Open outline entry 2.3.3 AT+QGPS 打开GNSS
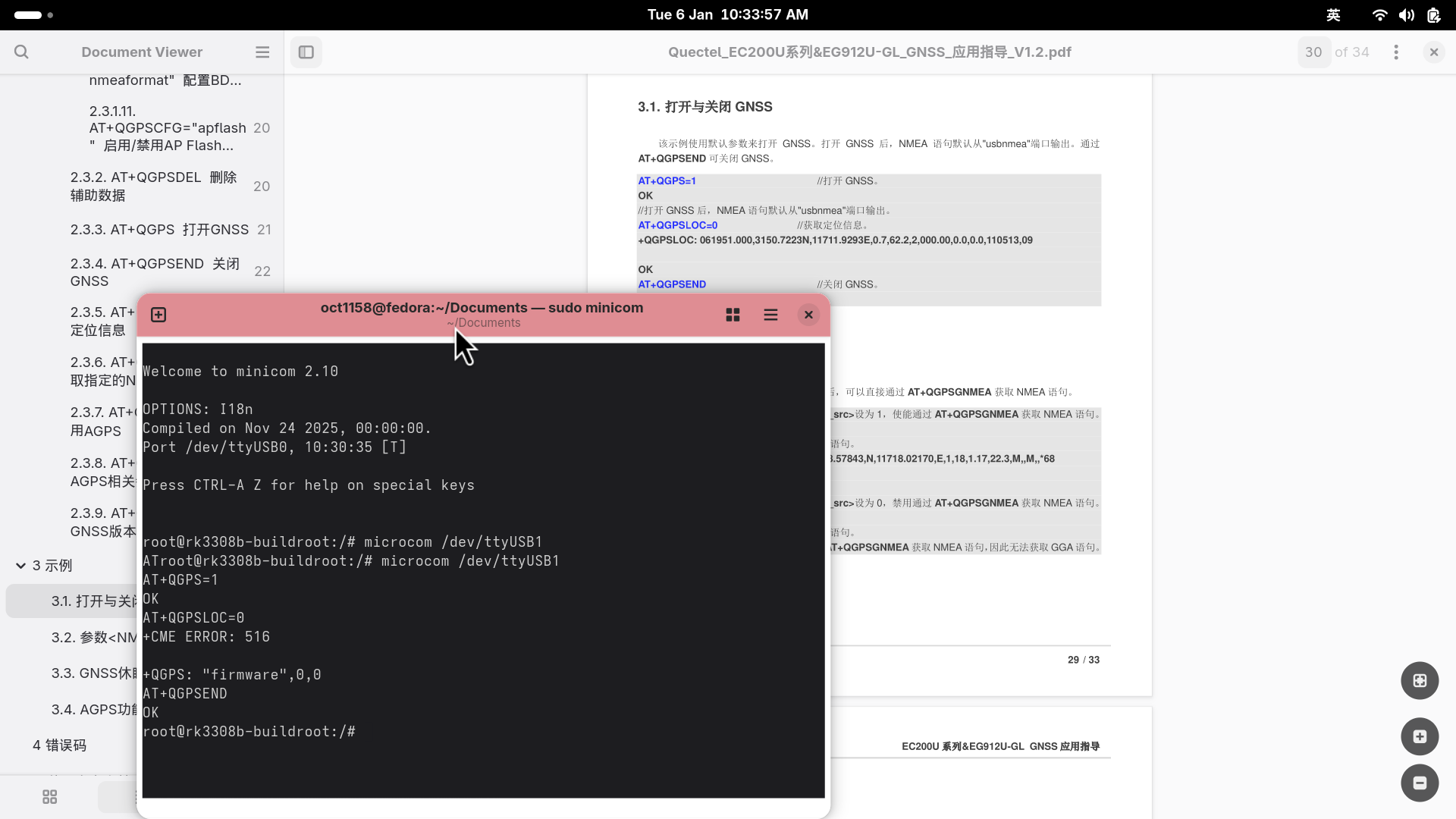 pyautogui.click(x=159, y=230)
